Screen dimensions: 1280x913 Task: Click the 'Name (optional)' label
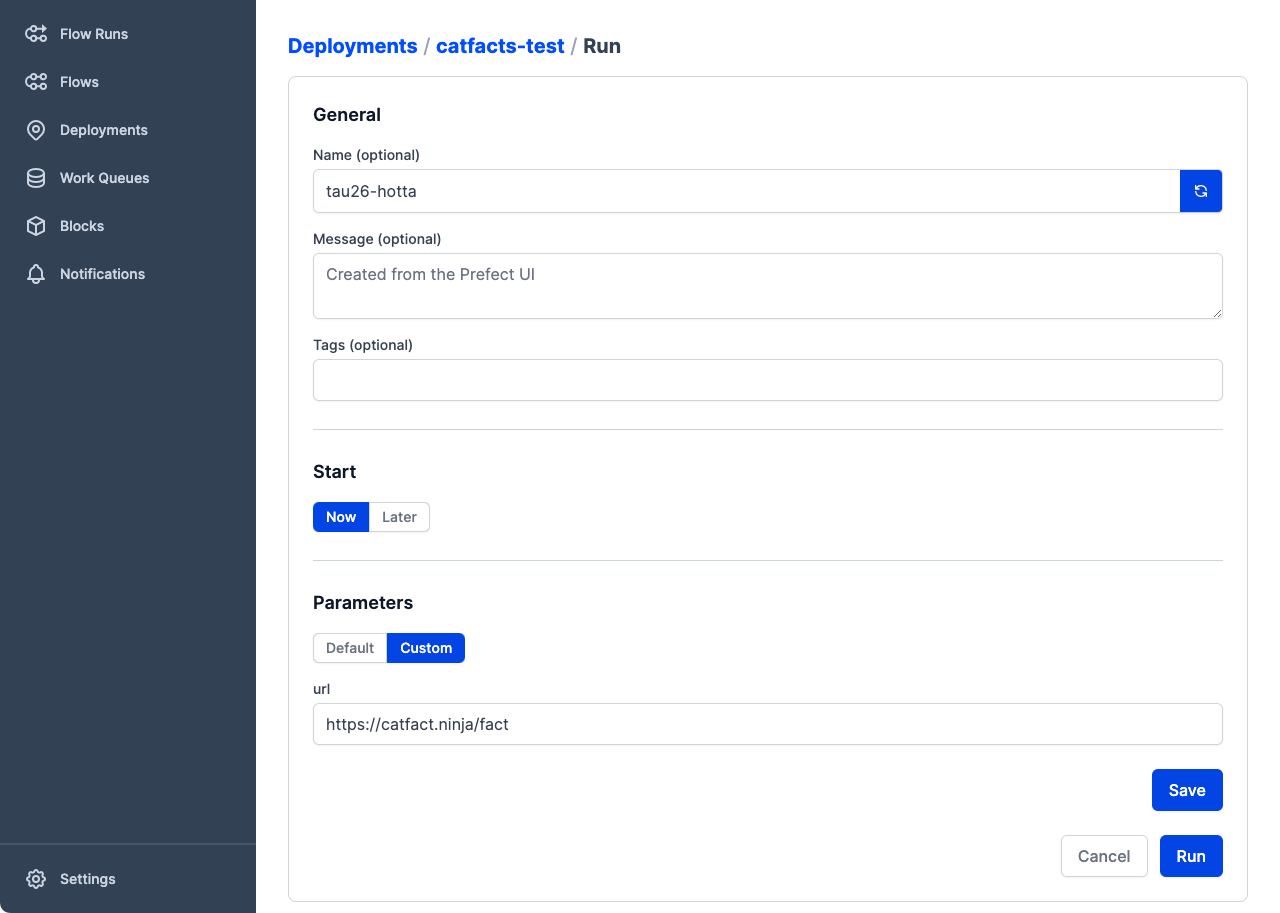tap(367, 155)
